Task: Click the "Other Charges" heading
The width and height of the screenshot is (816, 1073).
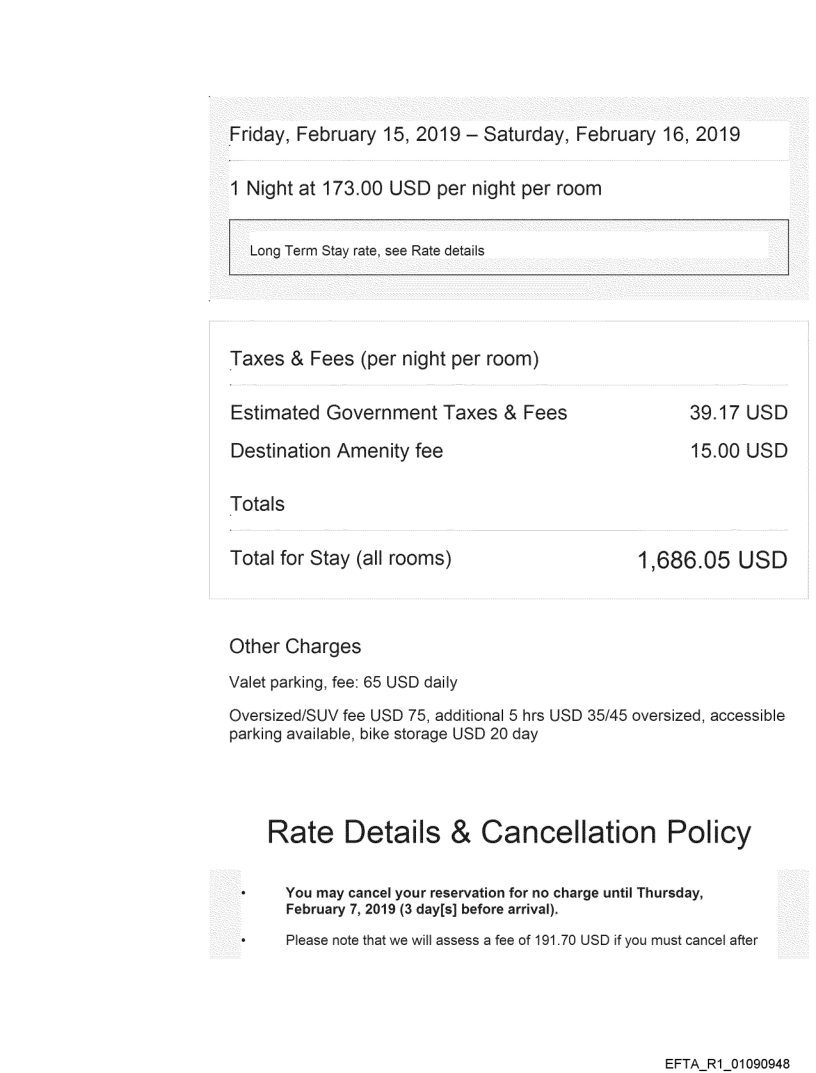Action: tap(295, 647)
